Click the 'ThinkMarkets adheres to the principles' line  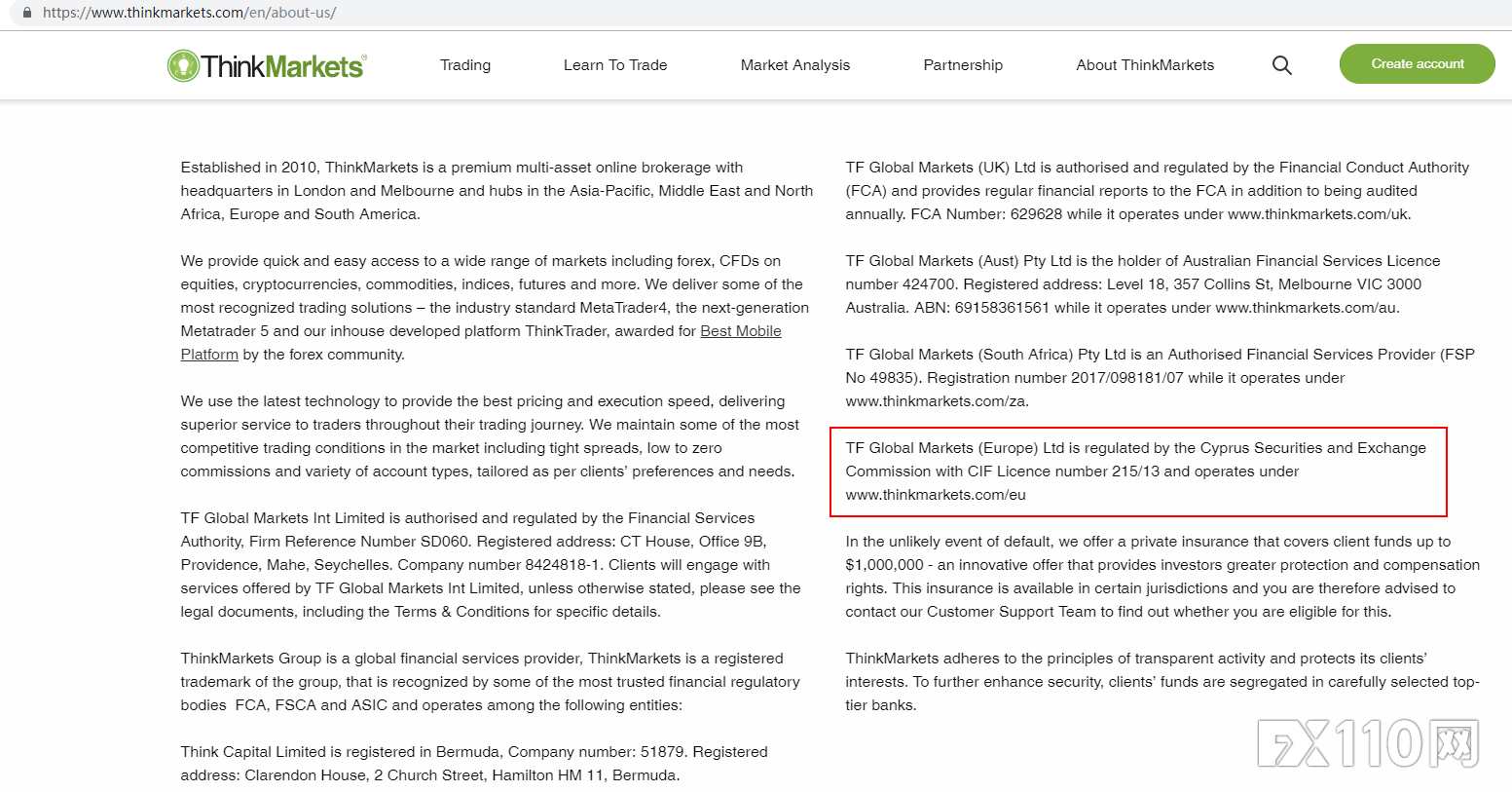tap(1136, 659)
